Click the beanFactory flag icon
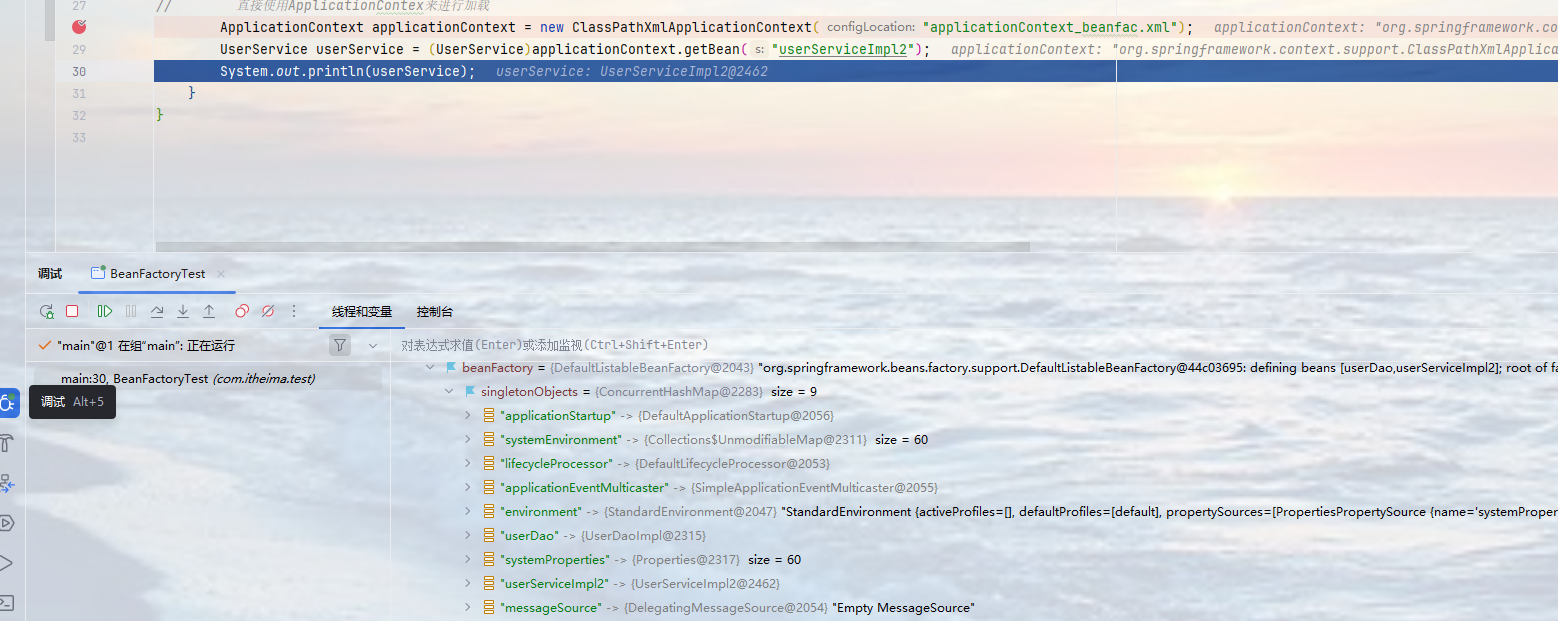This screenshot has width=1558, height=621. click(x=451, y=368)
